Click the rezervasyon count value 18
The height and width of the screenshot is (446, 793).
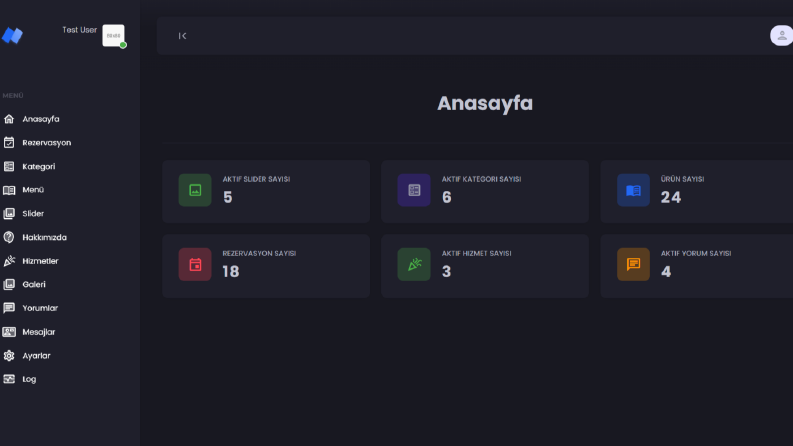[x=231, y=272]
